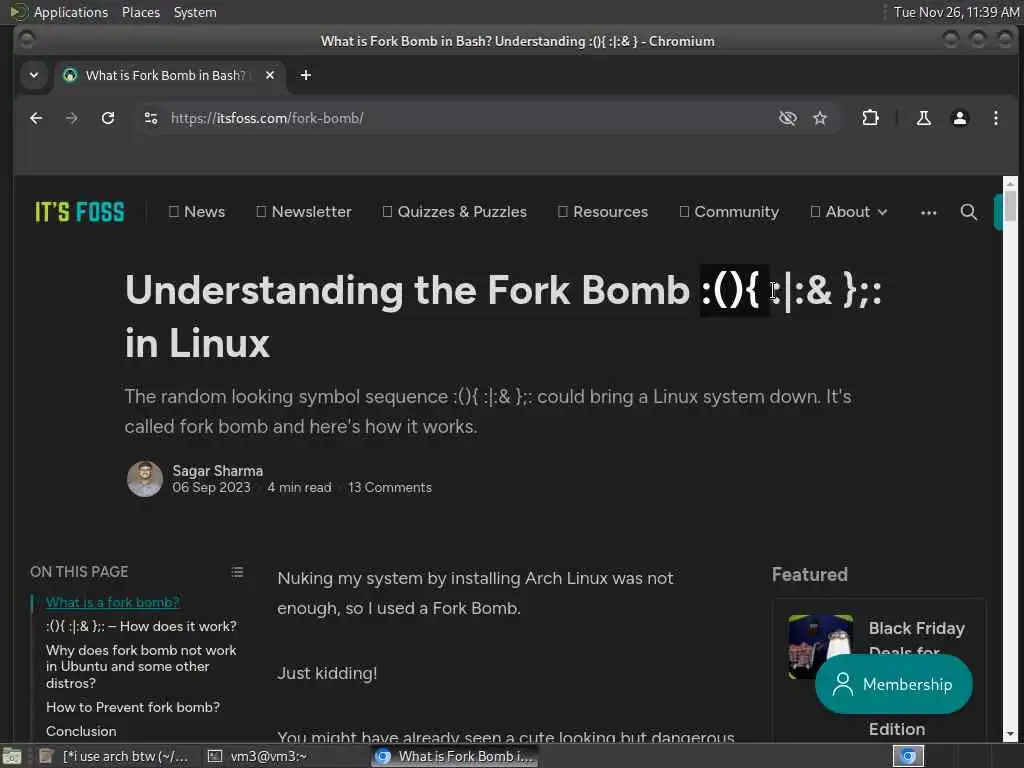Click author Sagar Sharma's avatar
This screenshot has width=1024, height=768.
tap(144, 479)
